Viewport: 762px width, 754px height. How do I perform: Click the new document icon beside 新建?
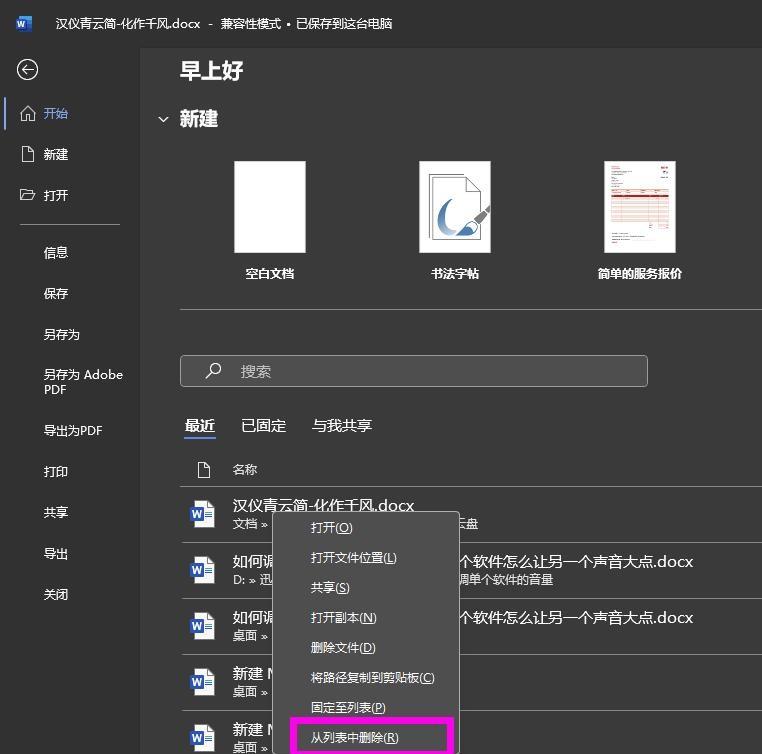tap(28, 154)
